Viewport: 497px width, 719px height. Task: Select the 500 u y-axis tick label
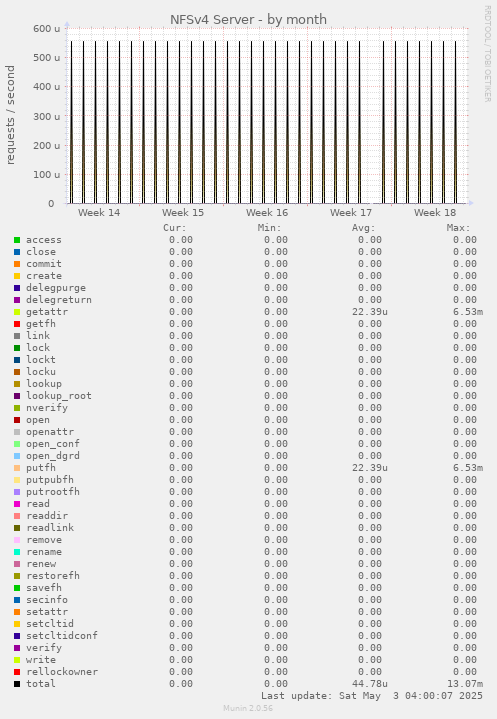[x=46, y=58]
